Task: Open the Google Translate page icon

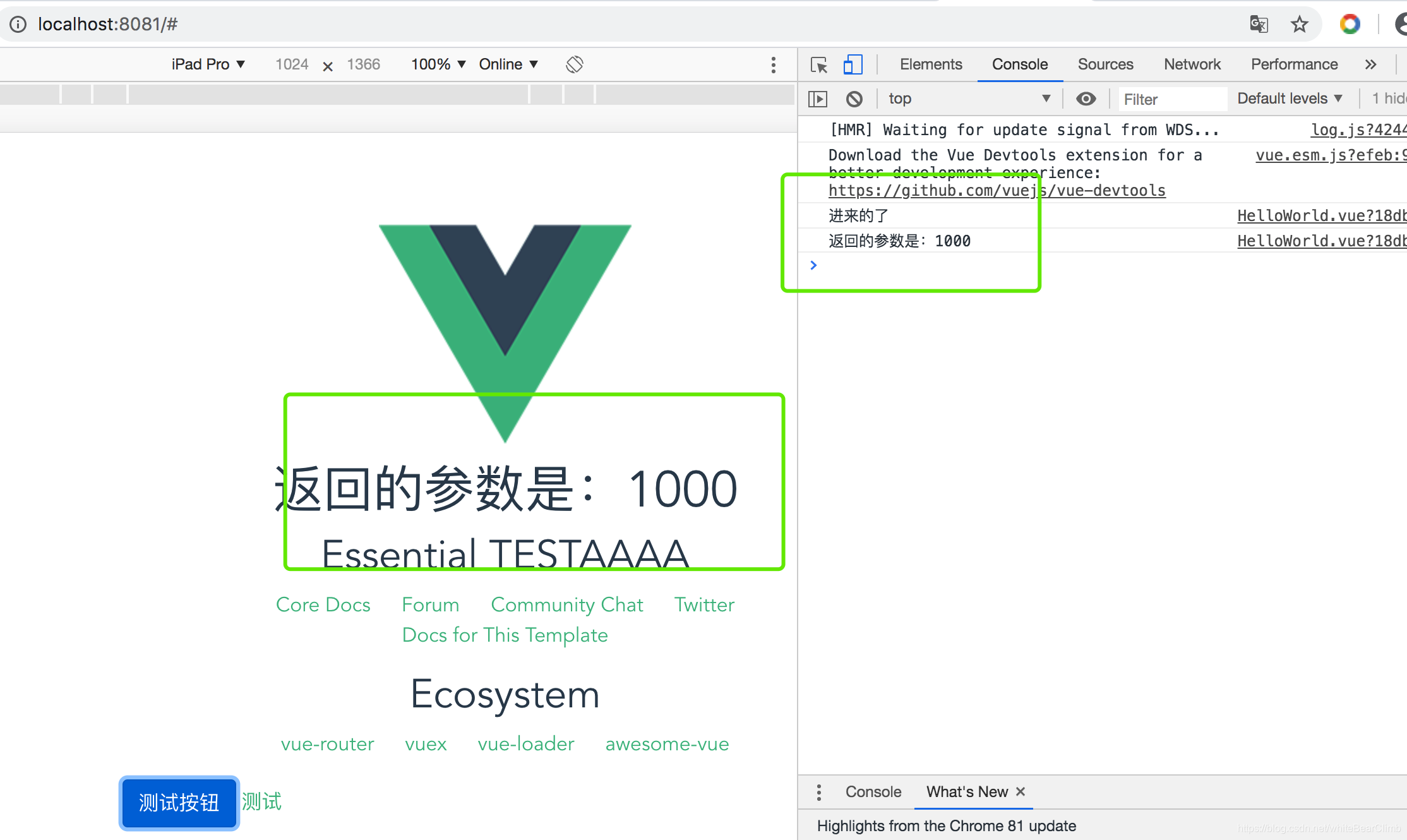Action: pyautogui.click(x=1259, y=24)
